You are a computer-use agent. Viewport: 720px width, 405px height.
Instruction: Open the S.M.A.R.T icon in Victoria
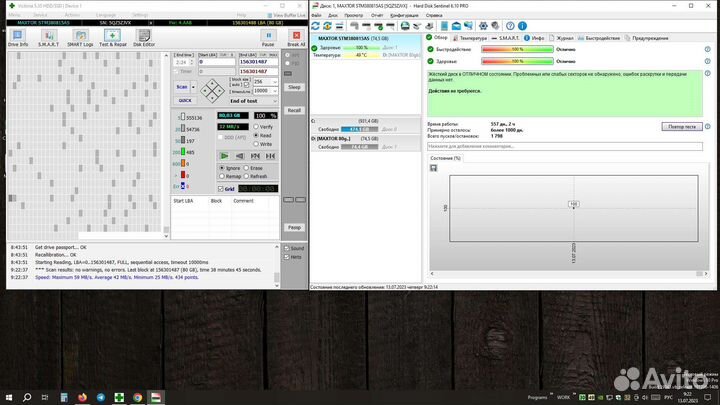pyautogui.click(x=49, y=38)
